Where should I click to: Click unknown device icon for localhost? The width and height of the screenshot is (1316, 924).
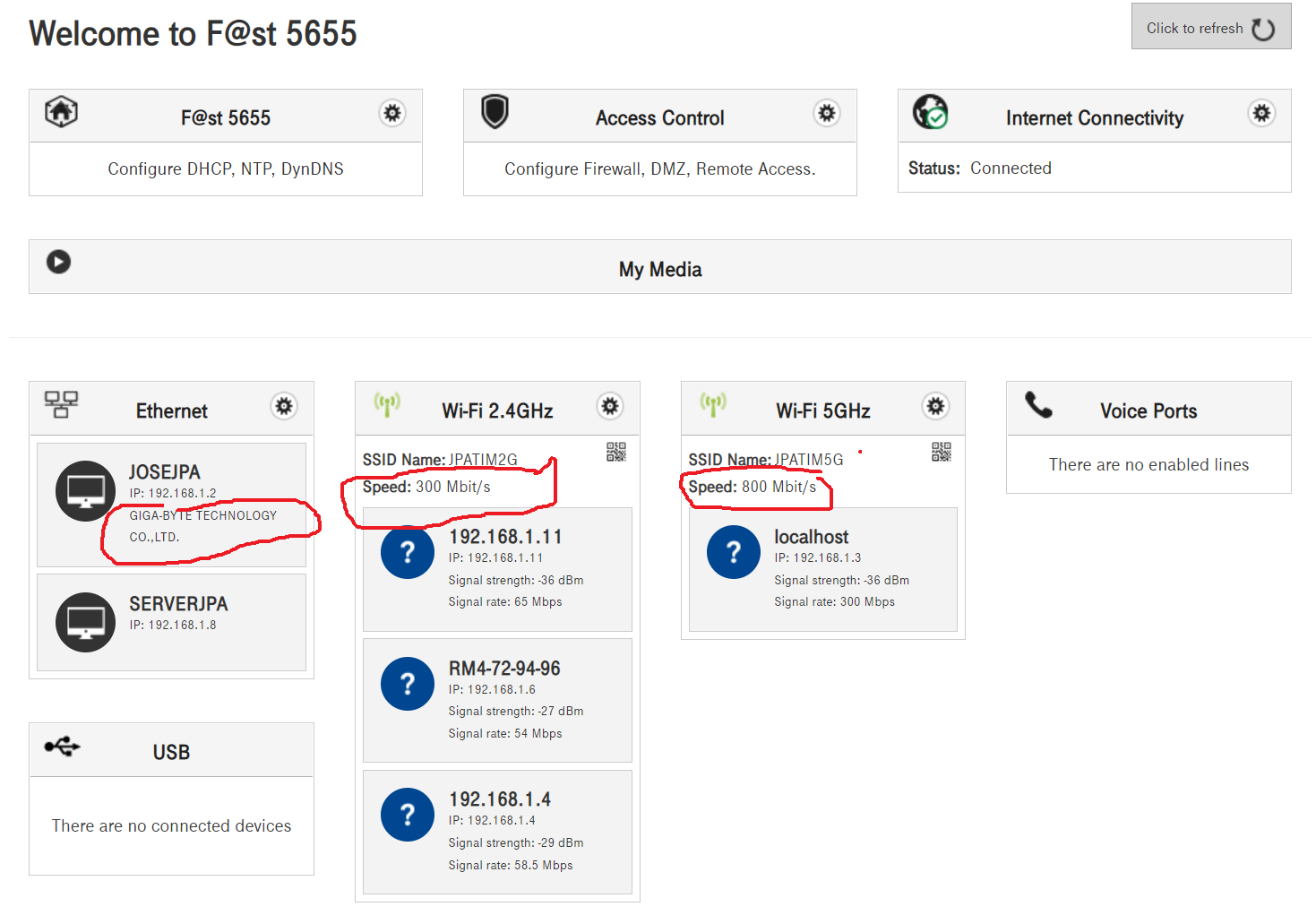point(734,552)
